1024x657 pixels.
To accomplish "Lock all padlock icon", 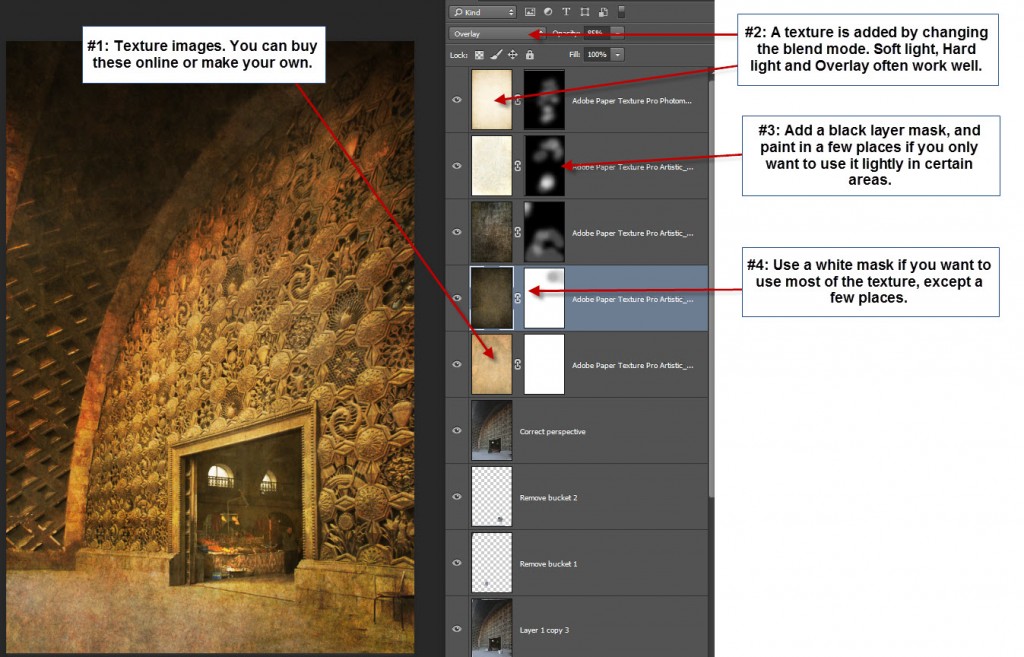I will [530, 55].
